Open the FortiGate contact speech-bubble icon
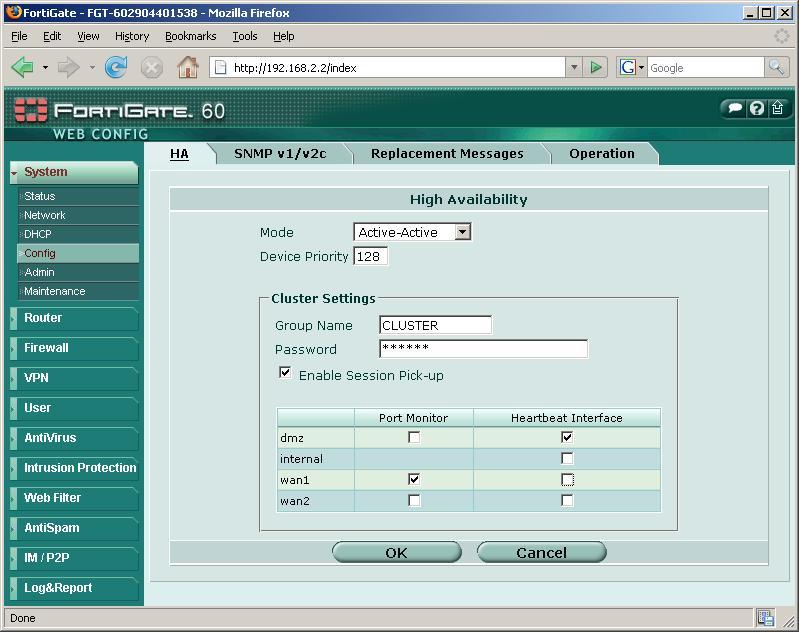799x632 pixels. click(735, 108)
